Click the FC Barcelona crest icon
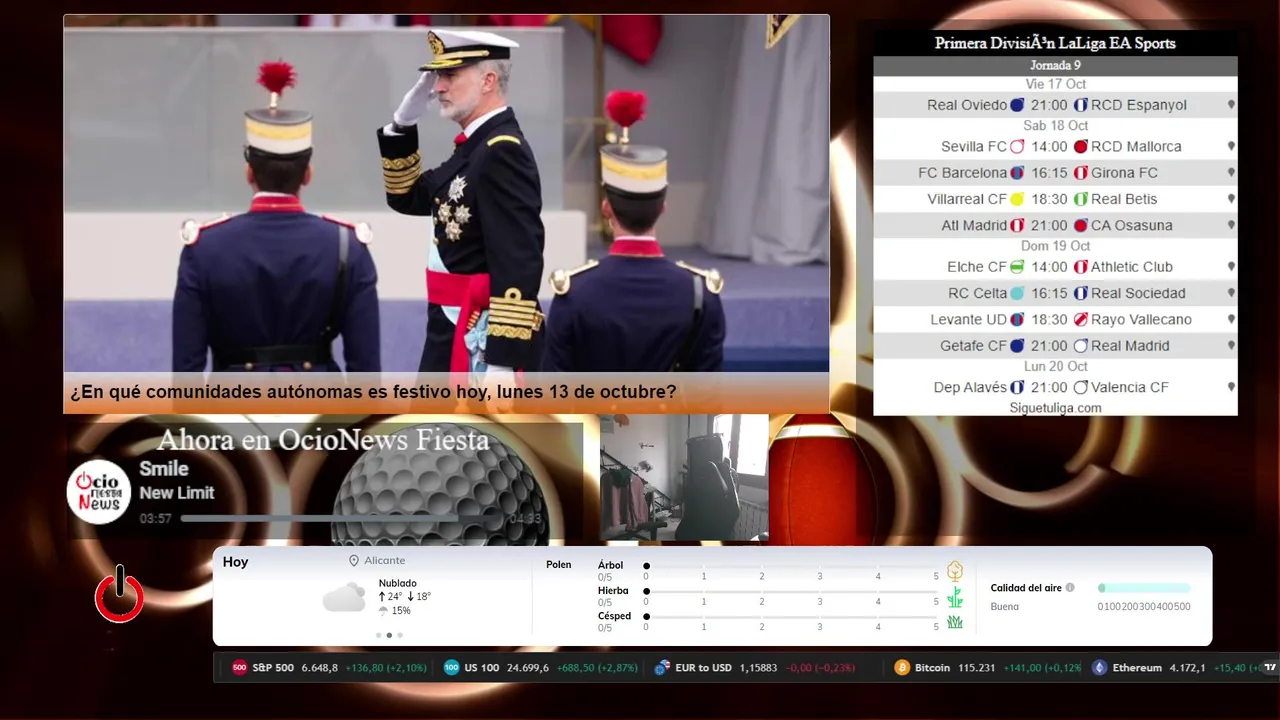The image size is (1280, 720). tap(1017, 173)
